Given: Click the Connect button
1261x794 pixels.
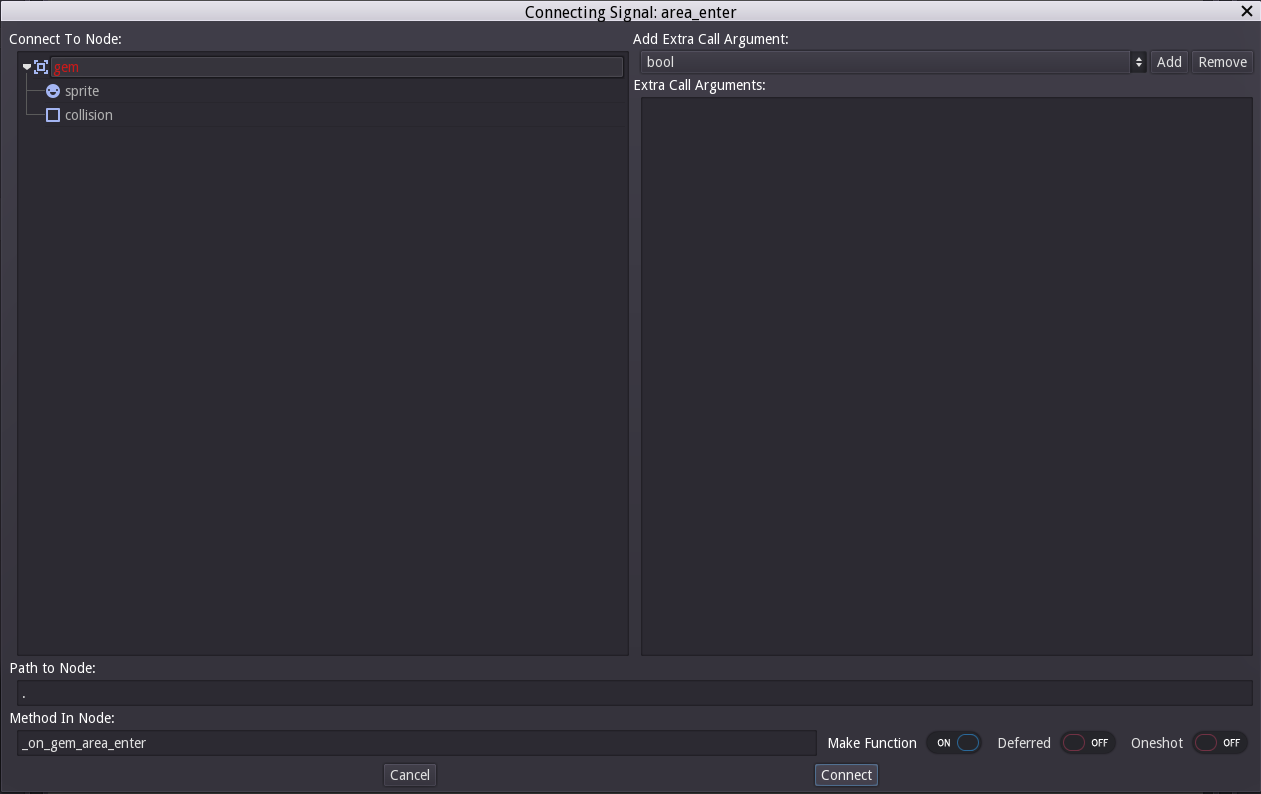Looking at the screenshot, I should [846, 775].
